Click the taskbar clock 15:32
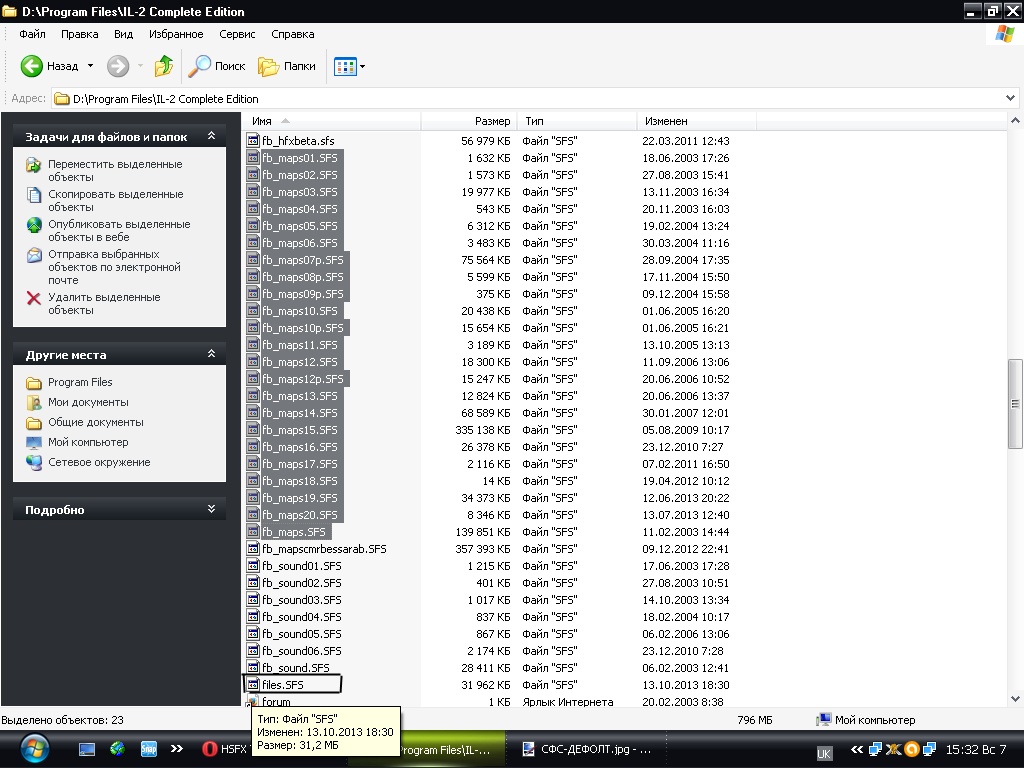This screenshot has height=768, width=1024. coord(976,749)
